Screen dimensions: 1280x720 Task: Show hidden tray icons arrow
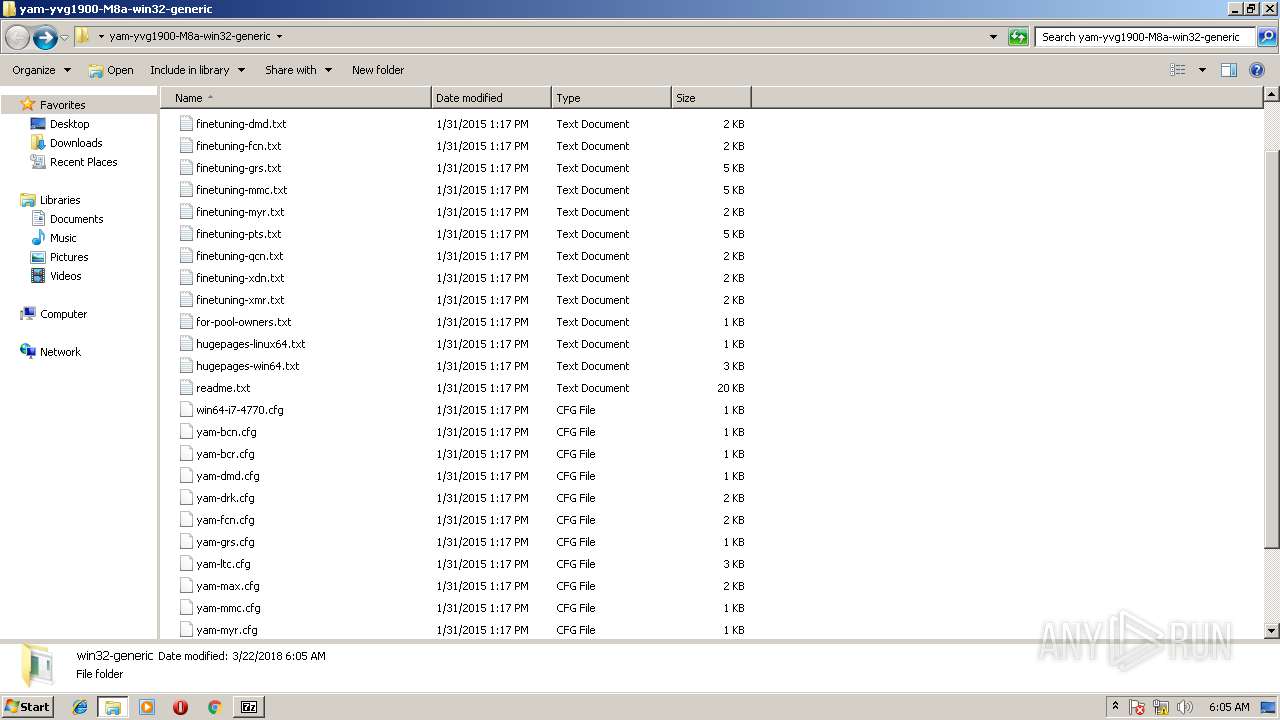(1115, 707)
